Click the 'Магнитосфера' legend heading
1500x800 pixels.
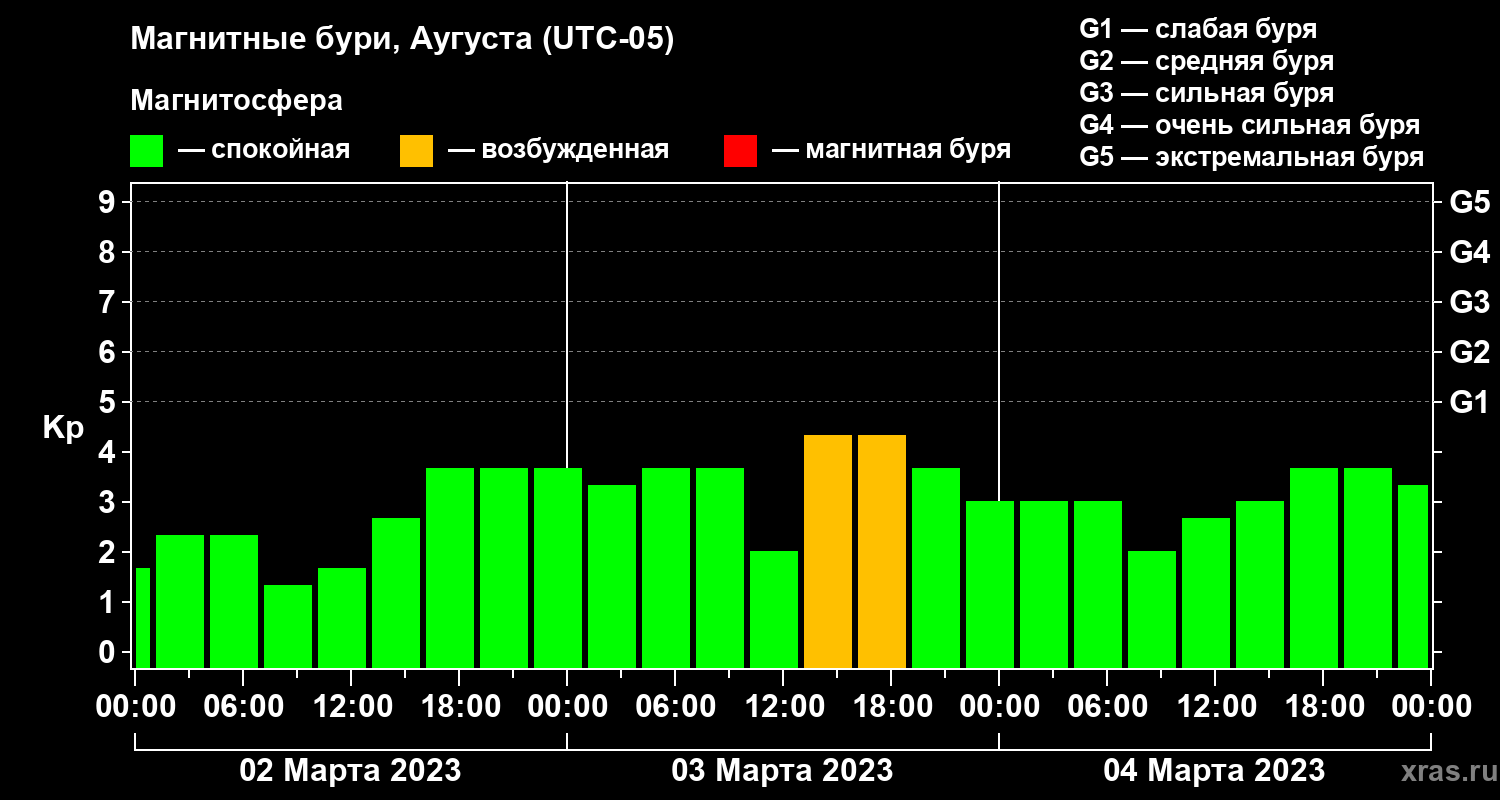pos(236,101)
